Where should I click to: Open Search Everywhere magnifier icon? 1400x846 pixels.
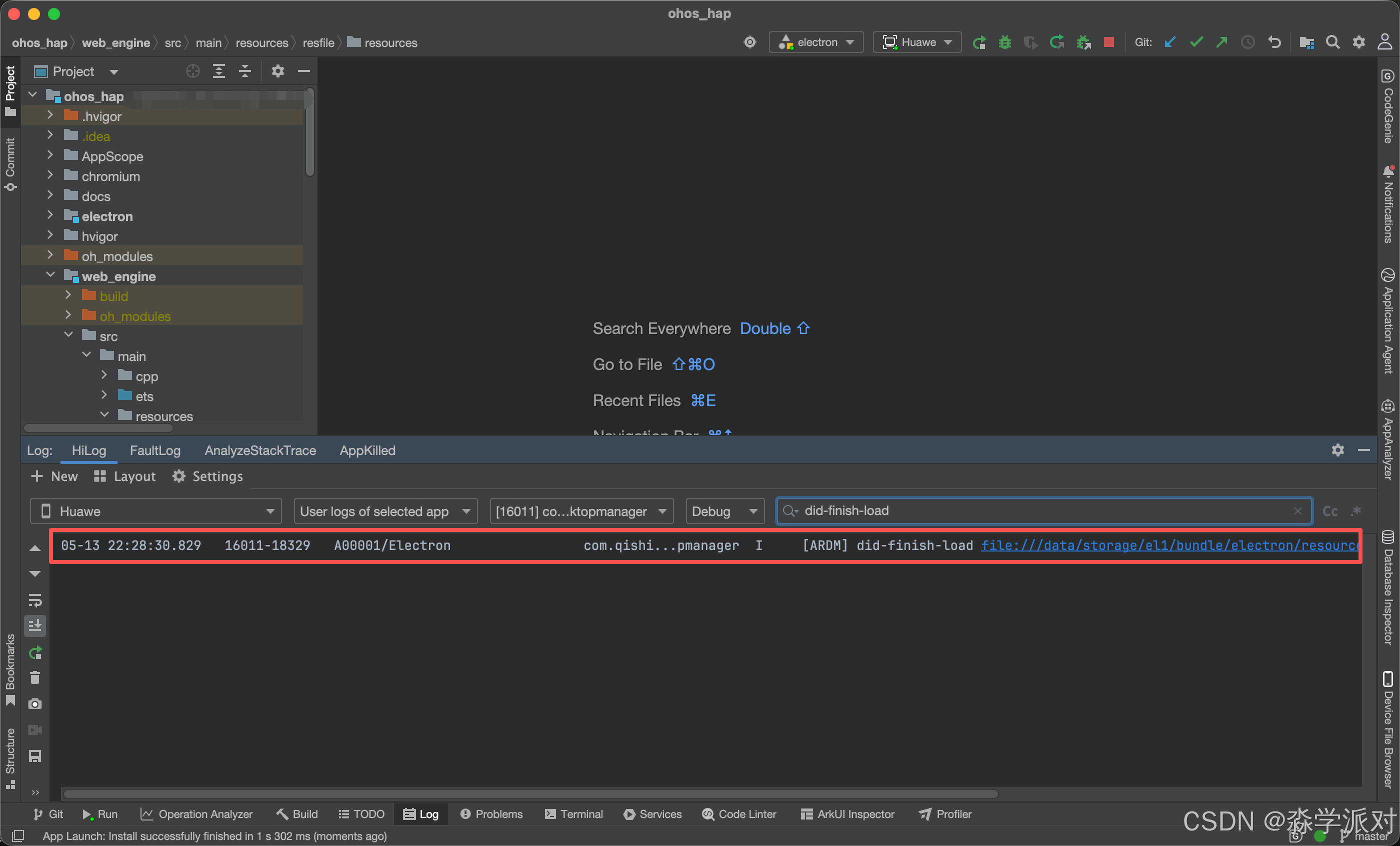coord(1332,42)
